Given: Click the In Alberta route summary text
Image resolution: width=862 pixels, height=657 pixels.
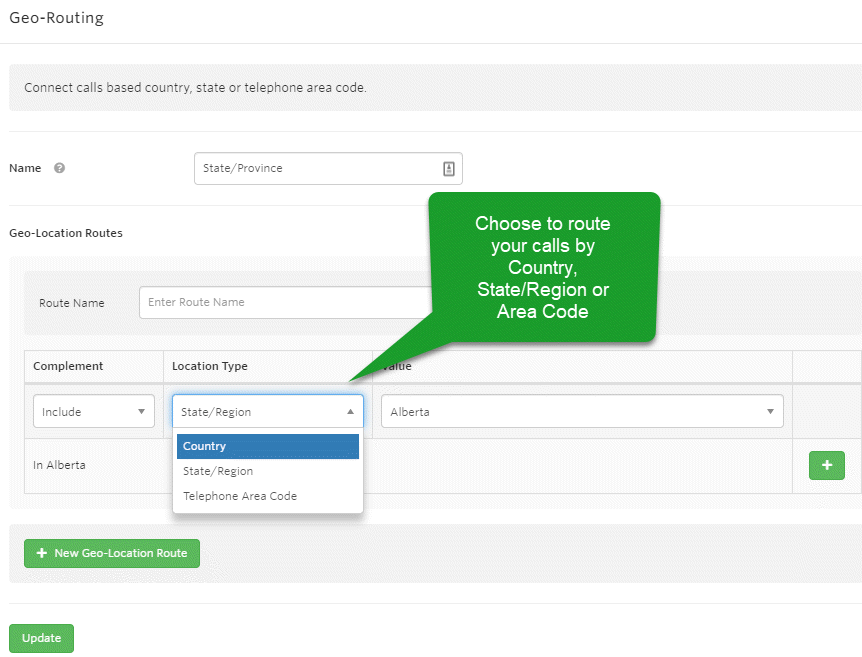Looking at the screenshot, I should [59, 465].
